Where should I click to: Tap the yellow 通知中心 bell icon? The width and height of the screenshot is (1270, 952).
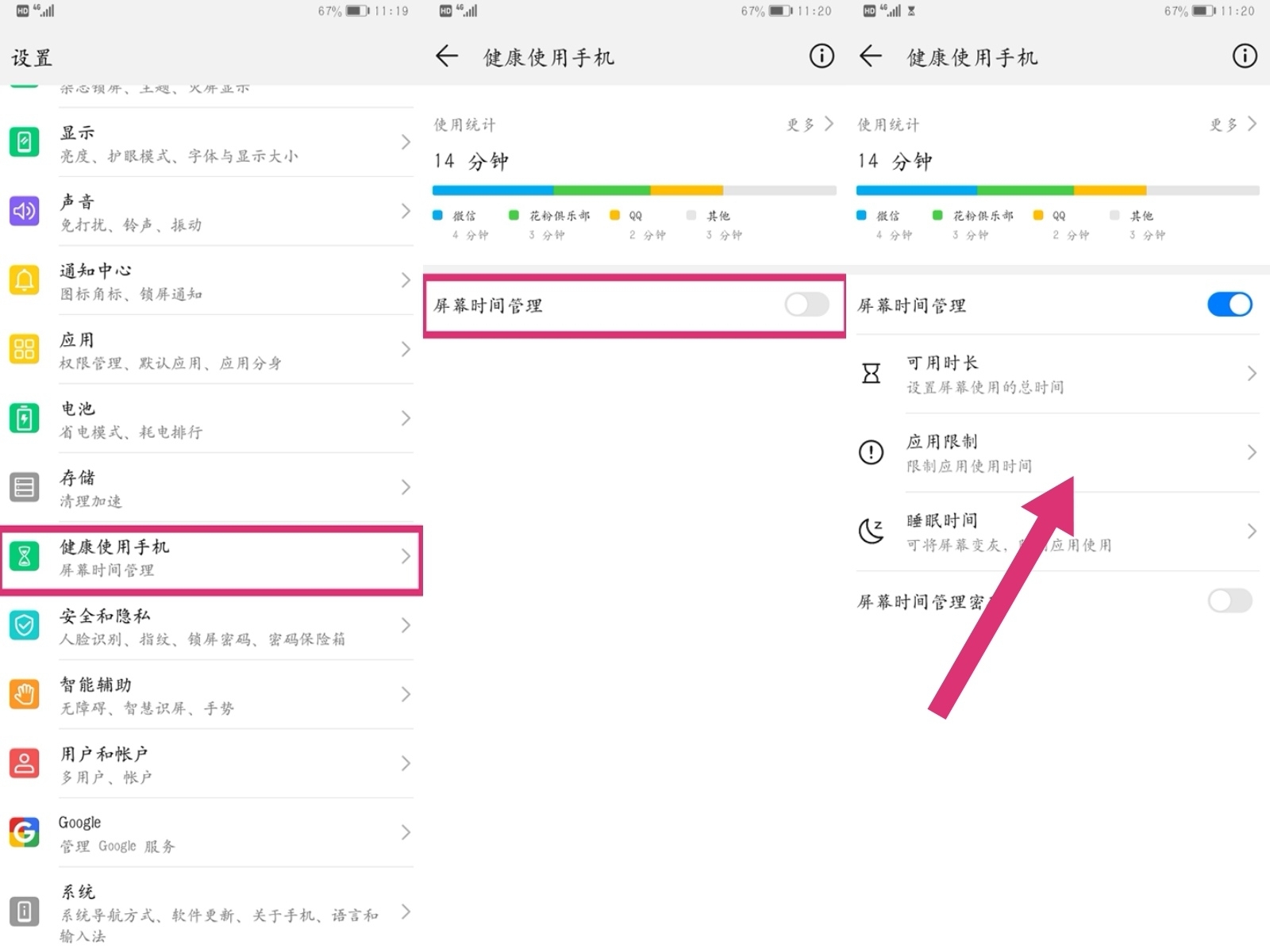point(24,280)
